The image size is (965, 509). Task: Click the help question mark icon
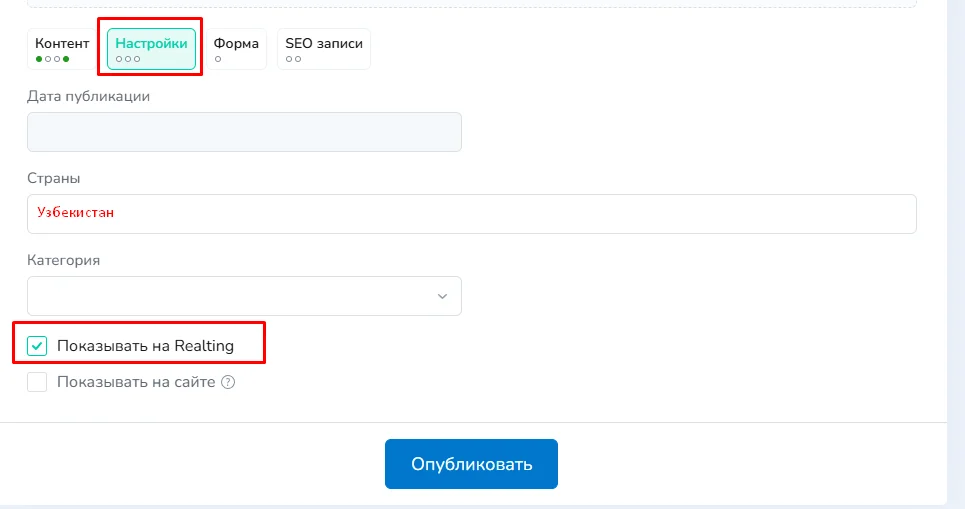[x=228, y=382]
